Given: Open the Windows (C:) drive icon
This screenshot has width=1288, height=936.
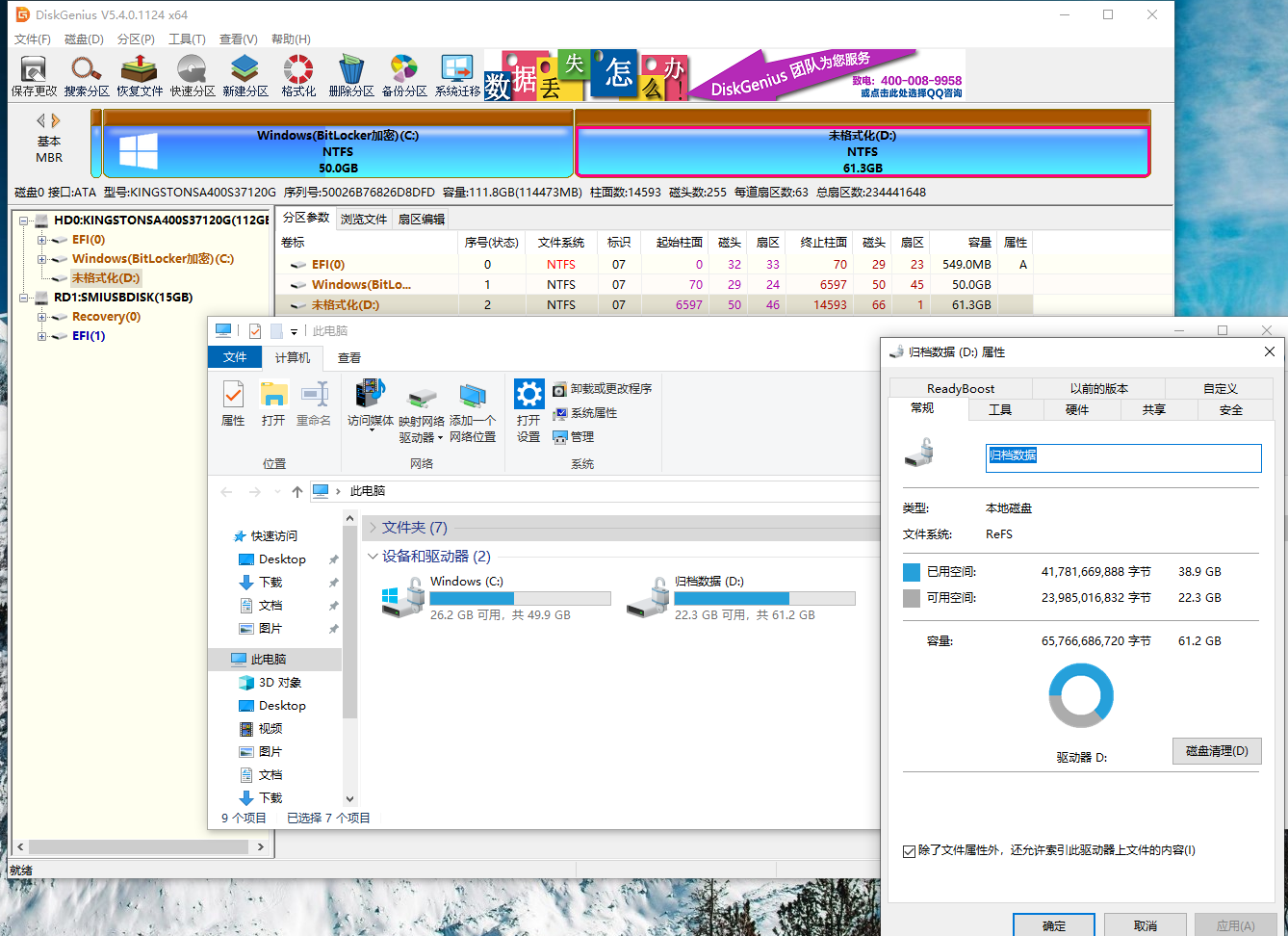Looking at the screenshot, I should pyautogui.click(x=403, y=597).
